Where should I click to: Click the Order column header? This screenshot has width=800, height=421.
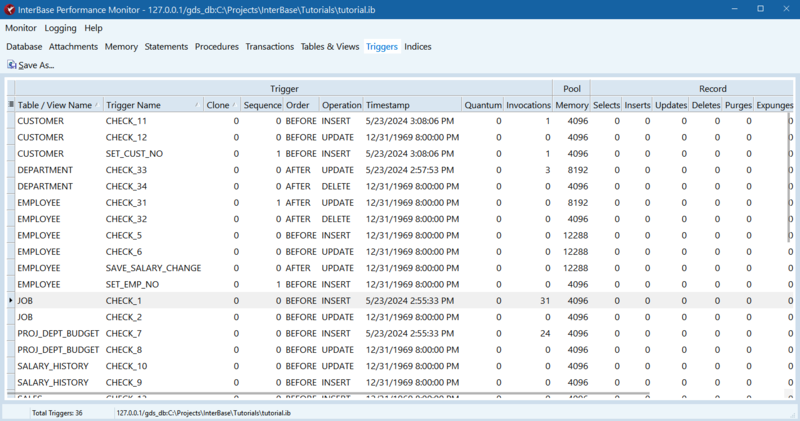[x=301, y=105]
